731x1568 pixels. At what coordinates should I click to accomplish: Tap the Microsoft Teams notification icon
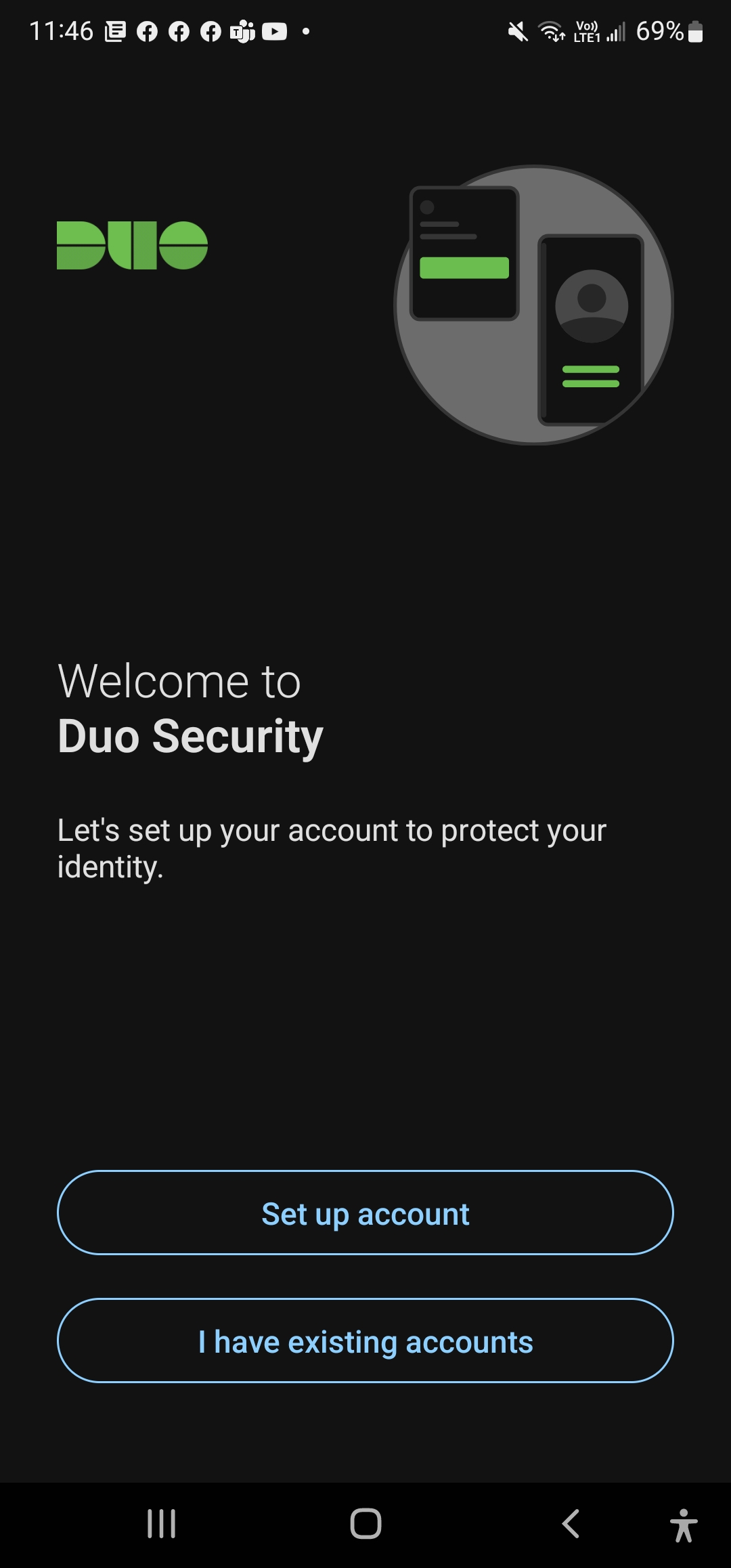(x=242, y=31)
